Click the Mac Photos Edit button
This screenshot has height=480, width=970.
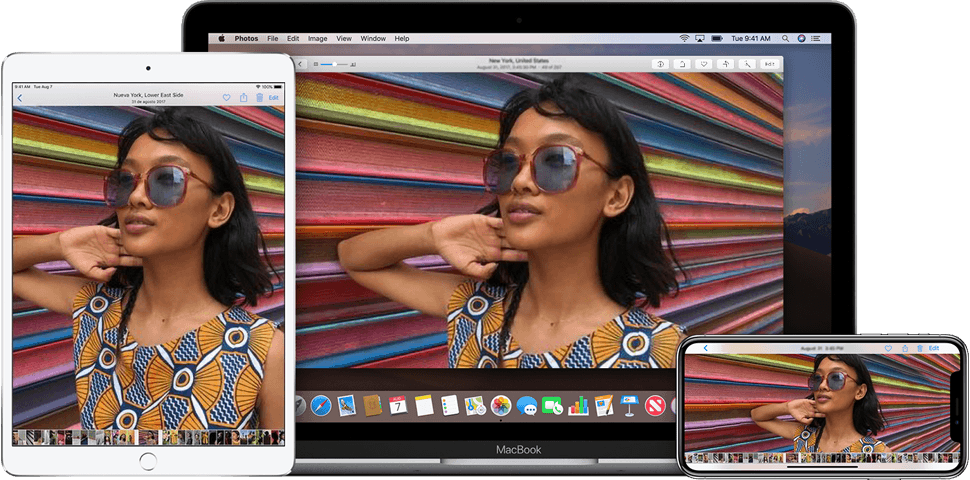point(769,64)
